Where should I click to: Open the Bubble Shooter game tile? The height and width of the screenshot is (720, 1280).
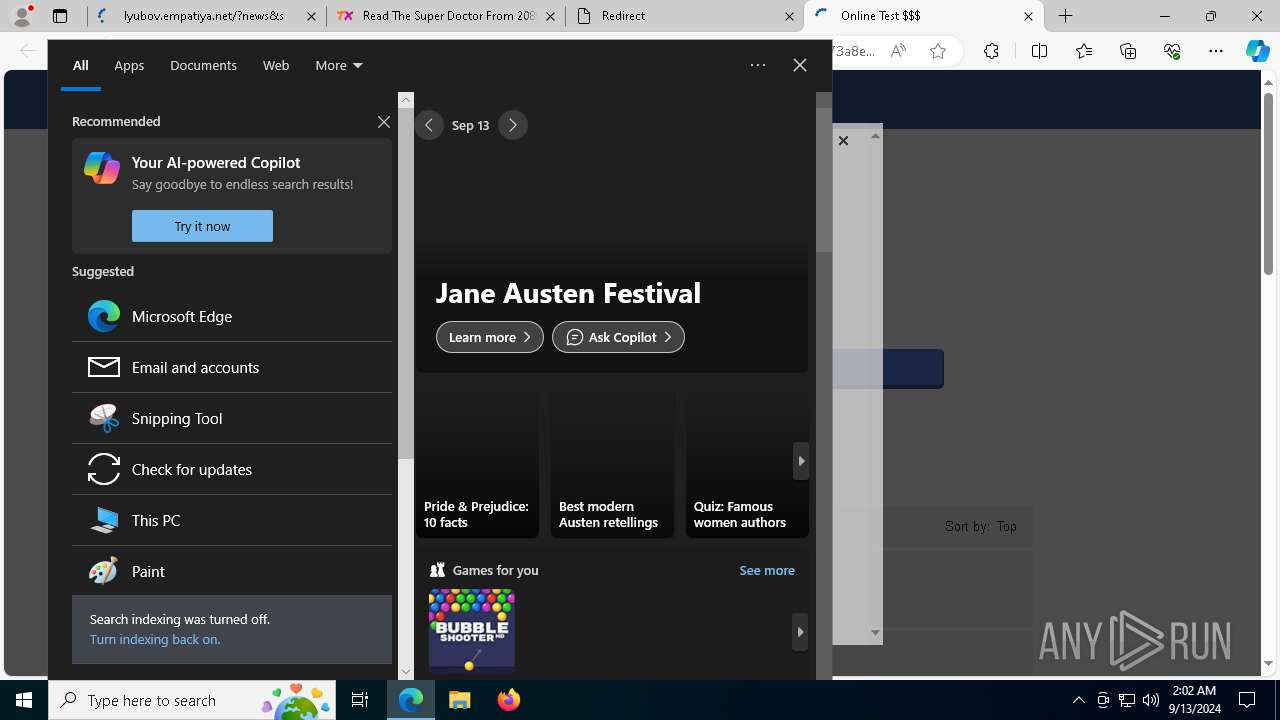pos(472,629)
